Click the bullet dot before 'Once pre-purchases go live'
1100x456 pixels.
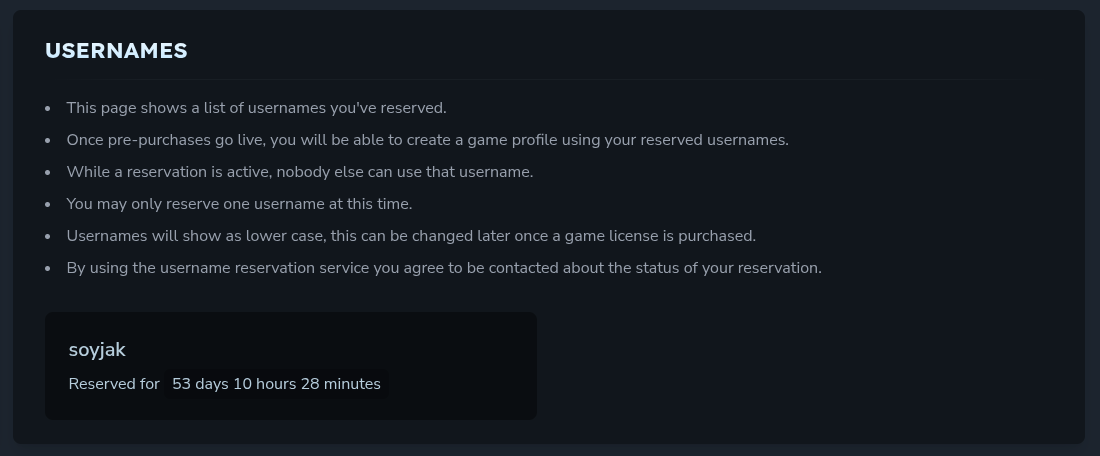(47, 140)
